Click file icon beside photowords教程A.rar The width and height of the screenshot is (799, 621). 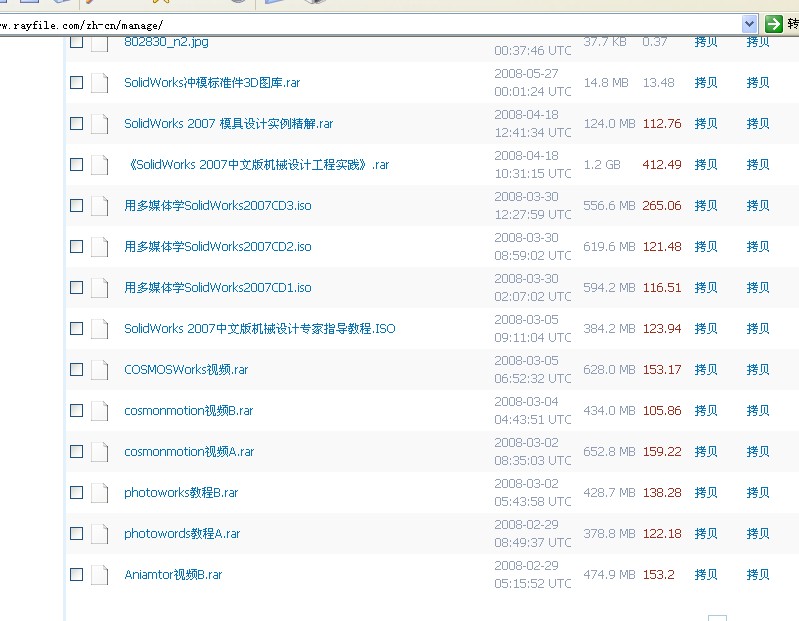point(99,534)
